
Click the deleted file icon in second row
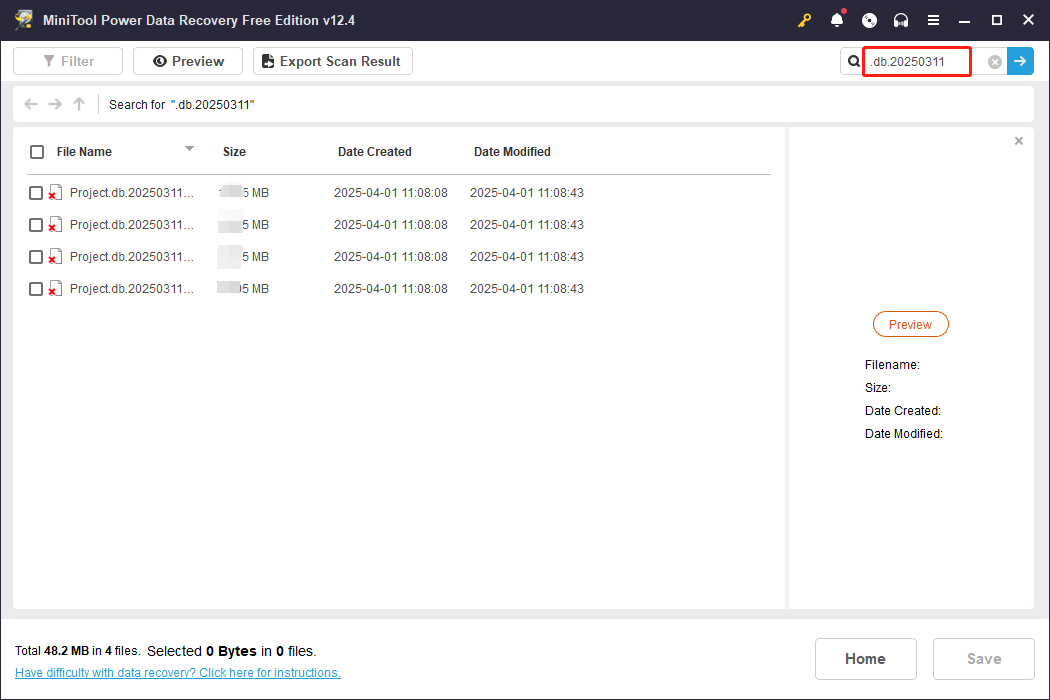pyautogui.click(x=55, y=225)
